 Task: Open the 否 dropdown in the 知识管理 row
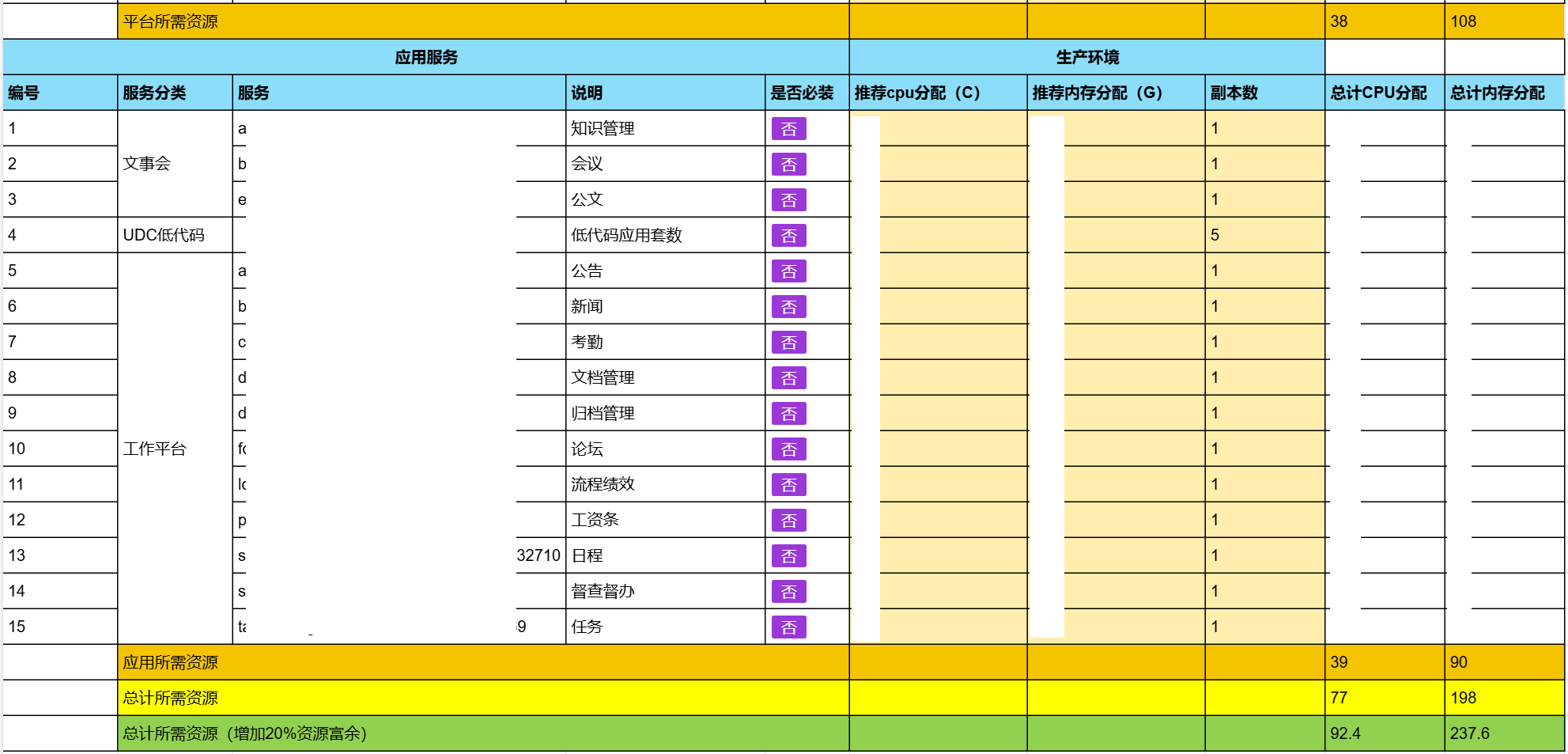click(x=788, y=129)
